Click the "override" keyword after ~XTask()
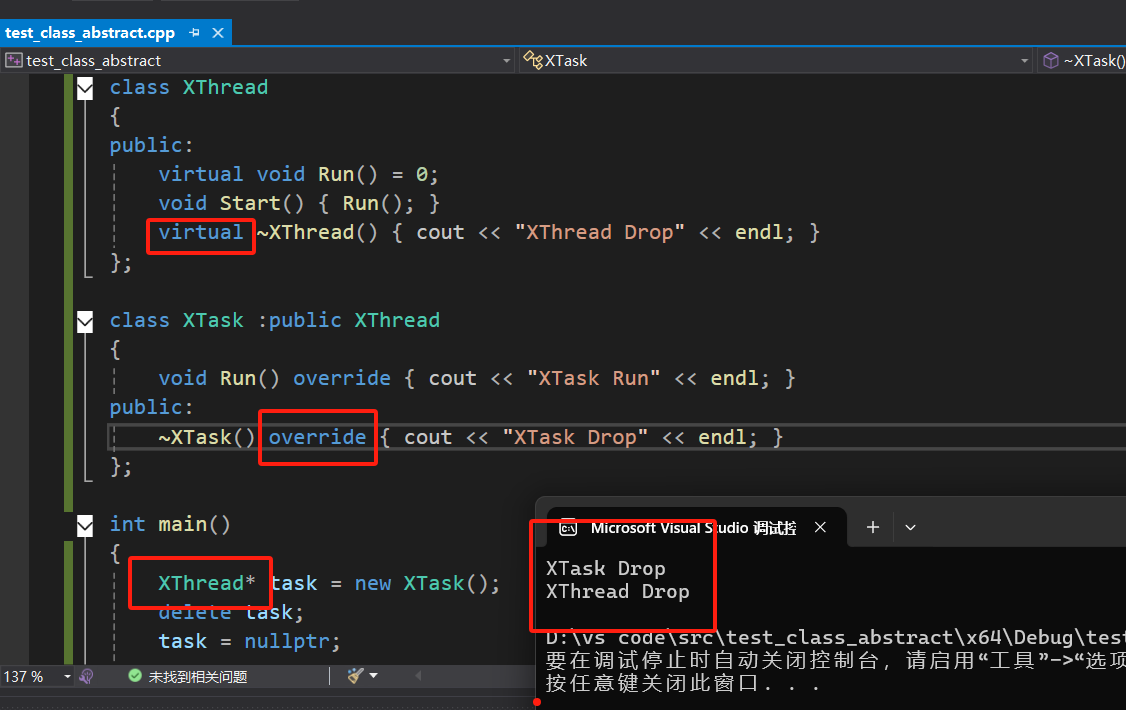Screen dimensions: 1126x710 (x=317, y=437)
